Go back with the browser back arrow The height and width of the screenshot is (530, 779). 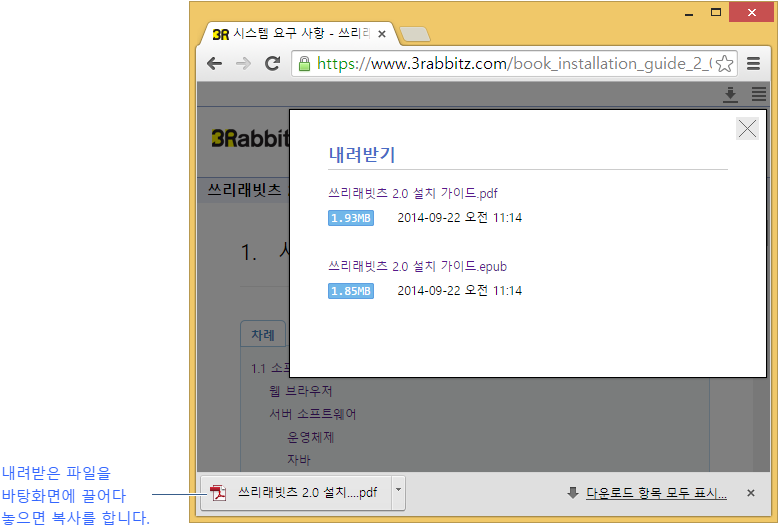tap(215, 64)
